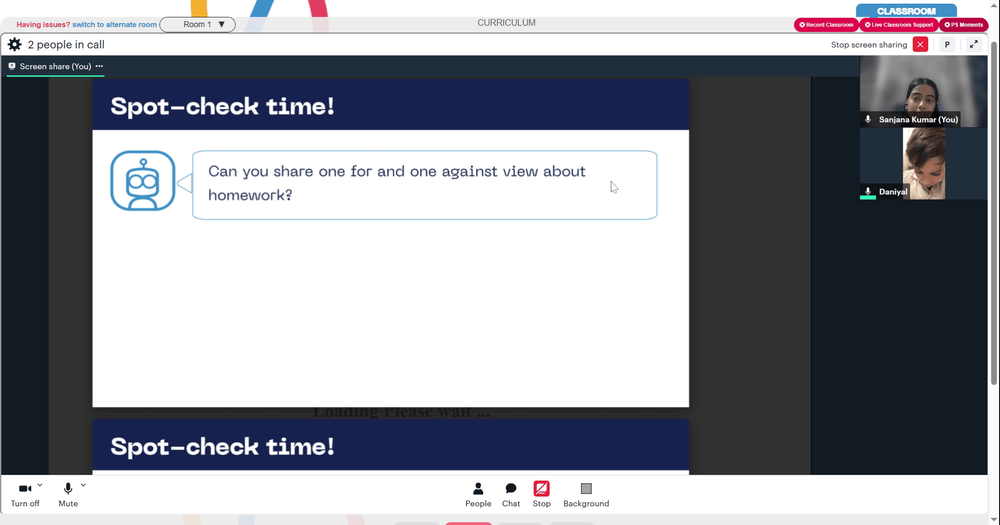Open Screen share tab options ellipsis
1000x525 pixels.
click(99, 66)
